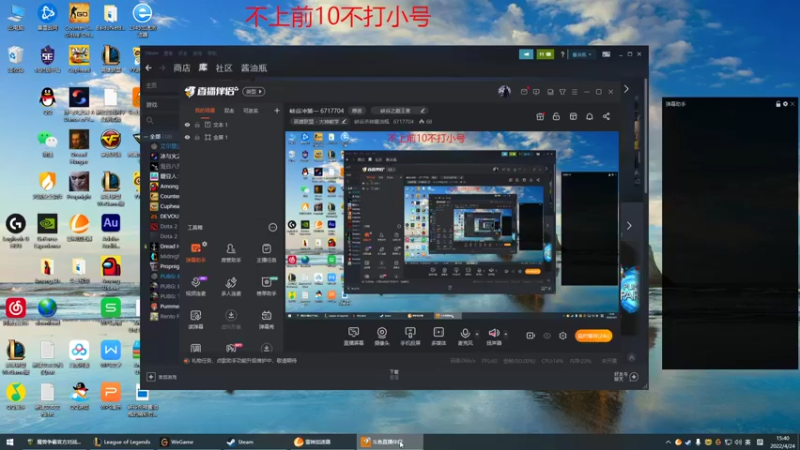Open the green Steam friends notification button
This screenshot has height=450, width=800.
545,54
